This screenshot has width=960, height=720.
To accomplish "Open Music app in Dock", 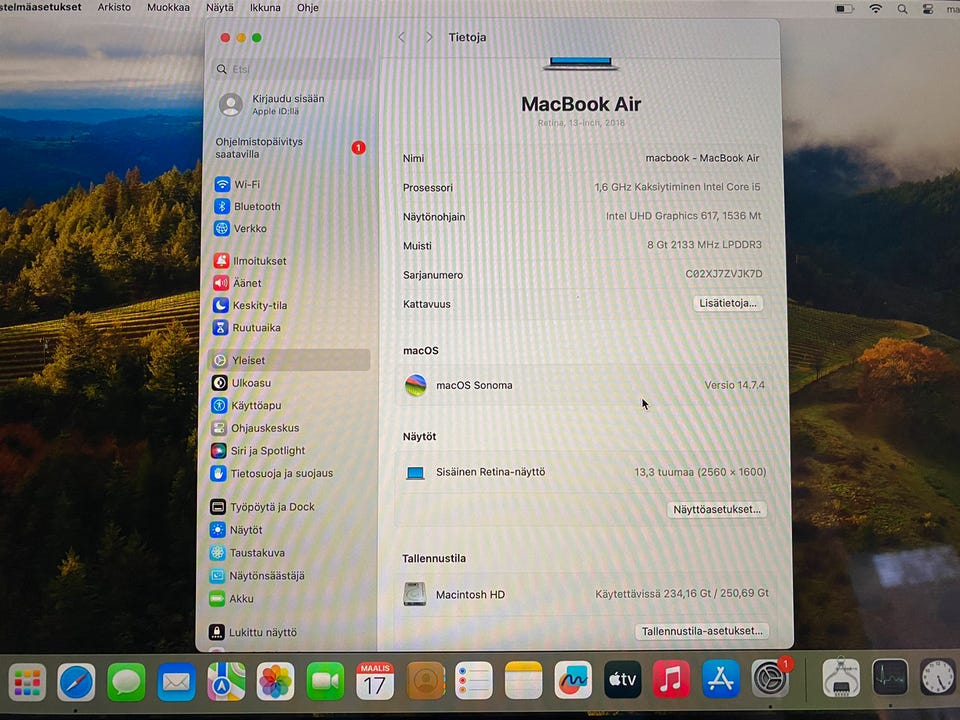I will (x=671, y=679).
